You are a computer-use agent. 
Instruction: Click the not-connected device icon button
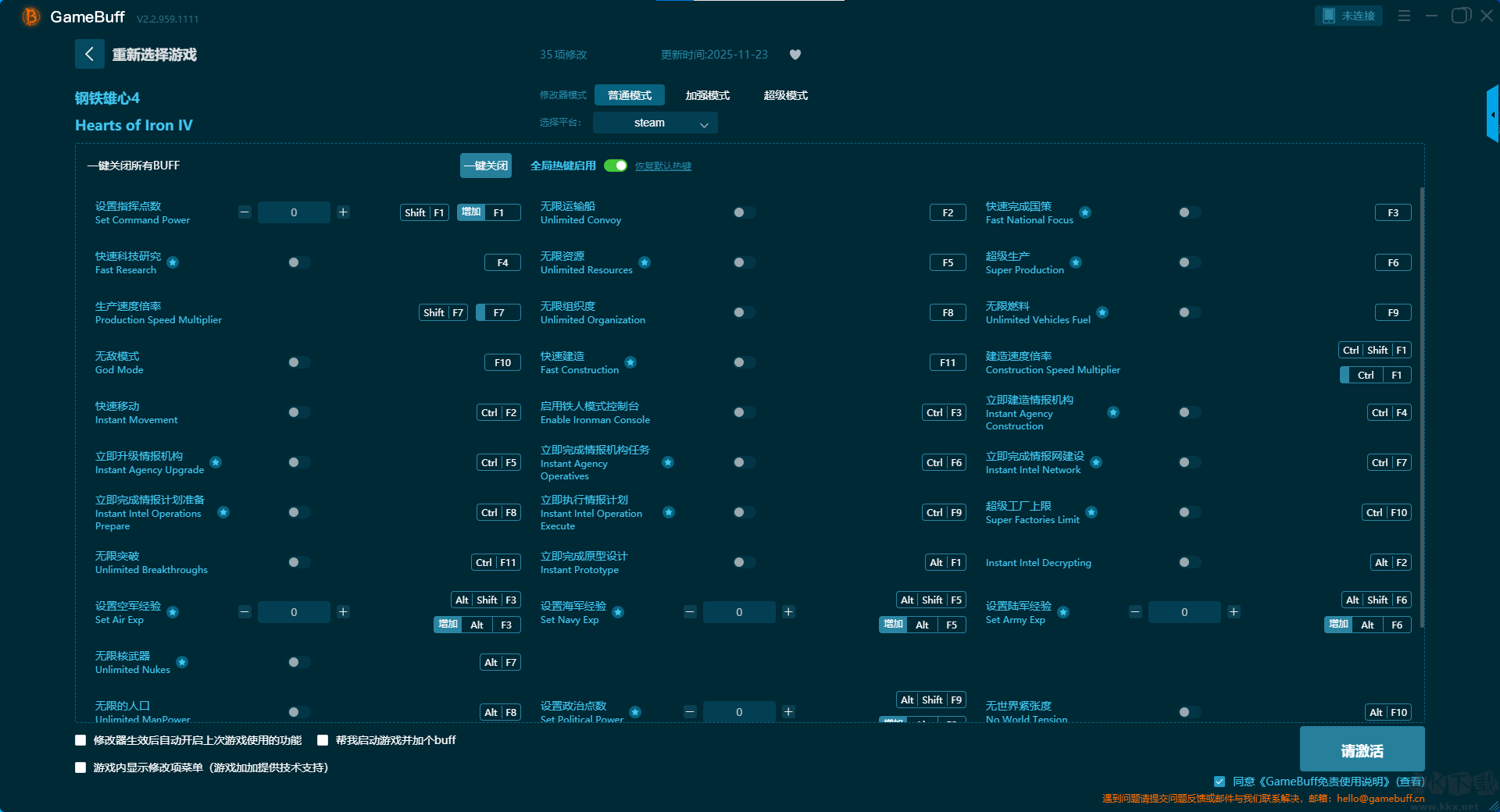(x=1348, y=16)
